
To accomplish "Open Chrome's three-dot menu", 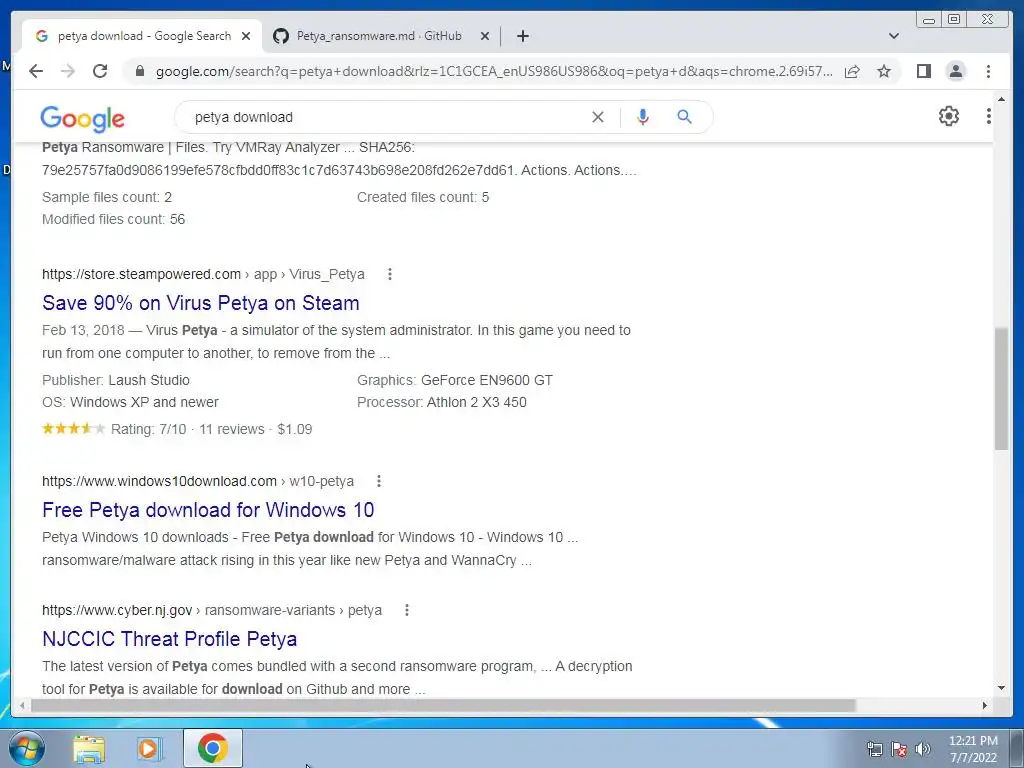I will coord(988,71).
